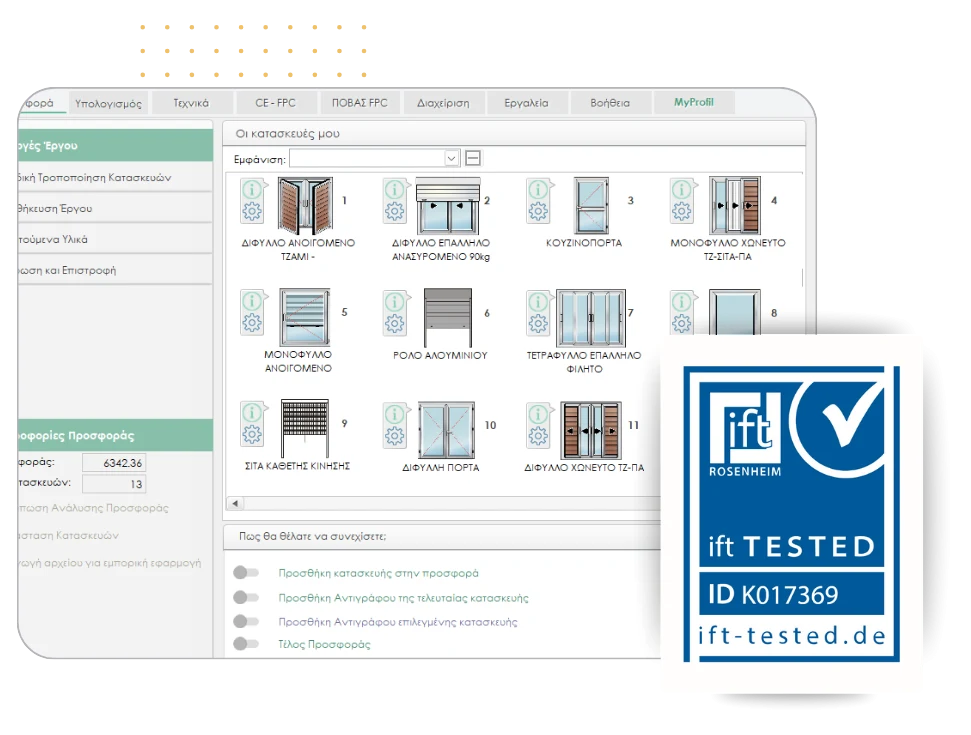Open info icon for ΣΙΤΑ ΚΑΘΕΤΗΣ ΚΙΝΗΣΗΣ

252,413
